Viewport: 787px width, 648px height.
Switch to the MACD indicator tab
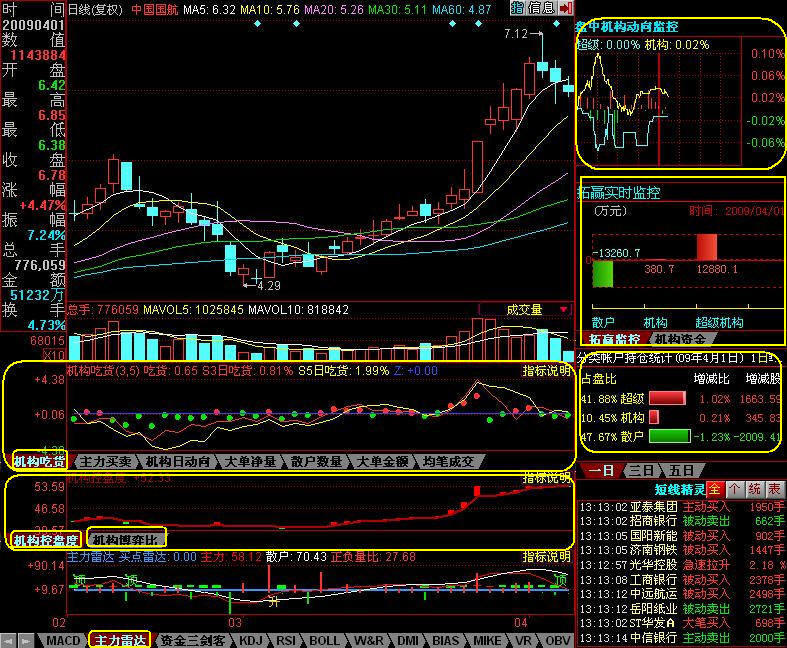click(63, 640)
